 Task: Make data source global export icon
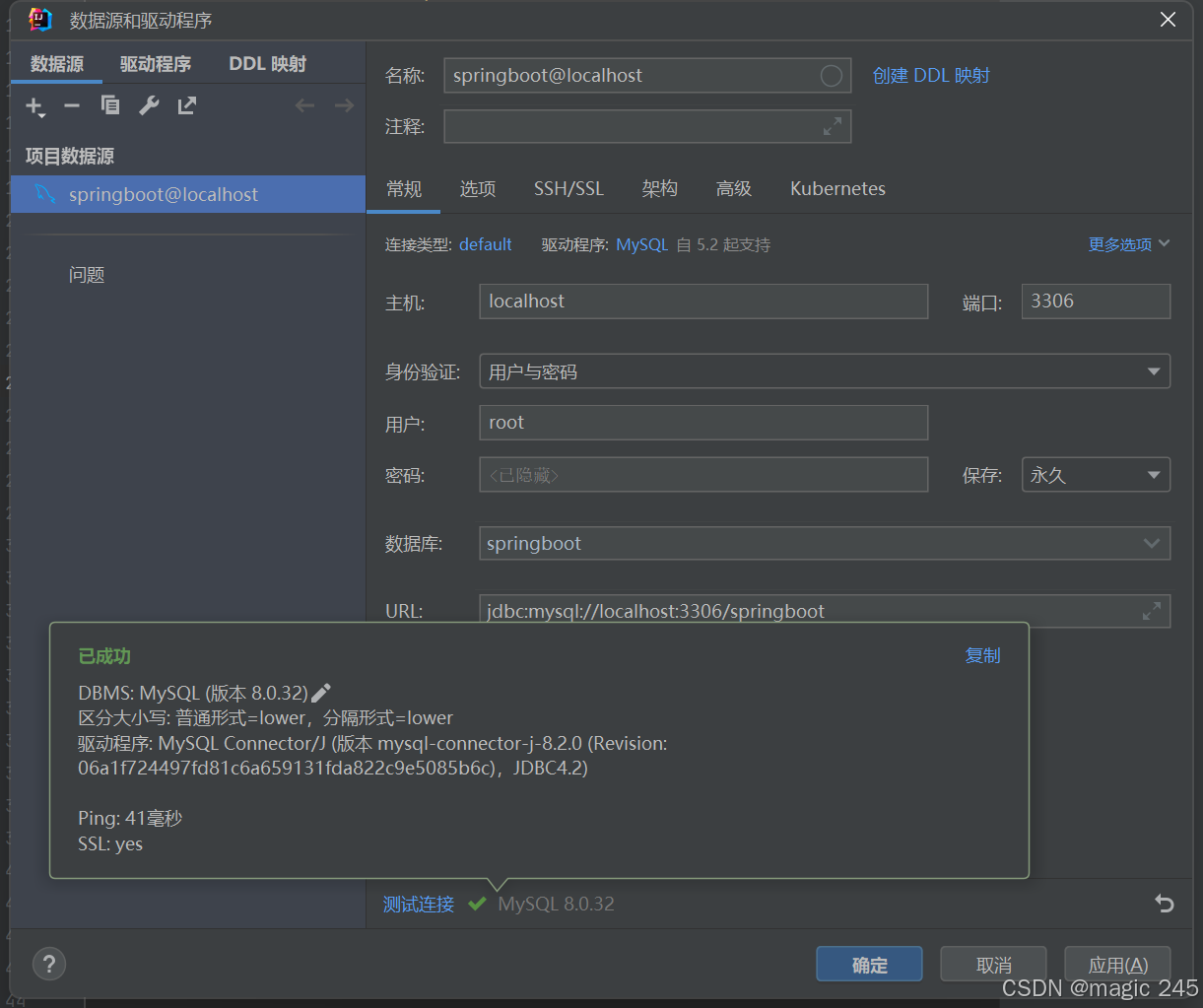click(x=187, y=105)
